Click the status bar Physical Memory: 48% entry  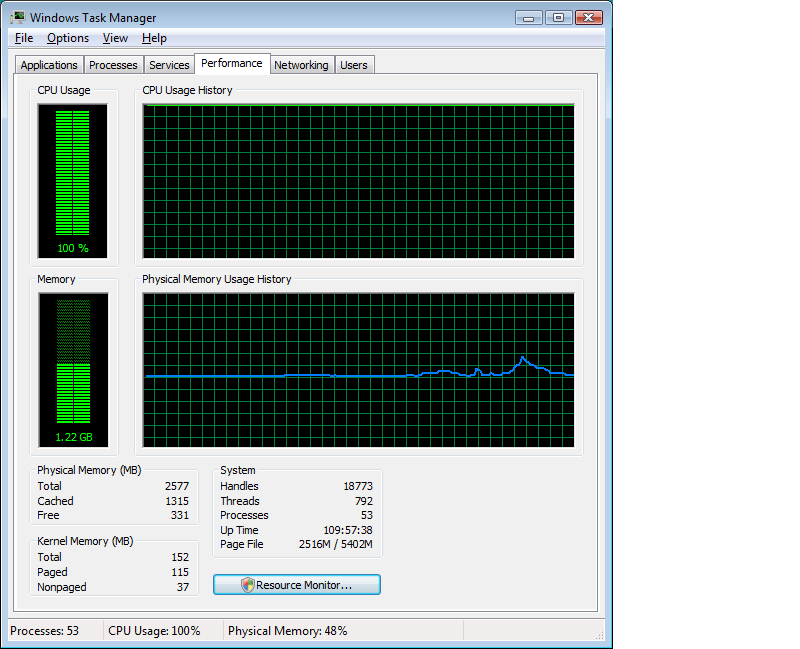click(x=288, y=631)
